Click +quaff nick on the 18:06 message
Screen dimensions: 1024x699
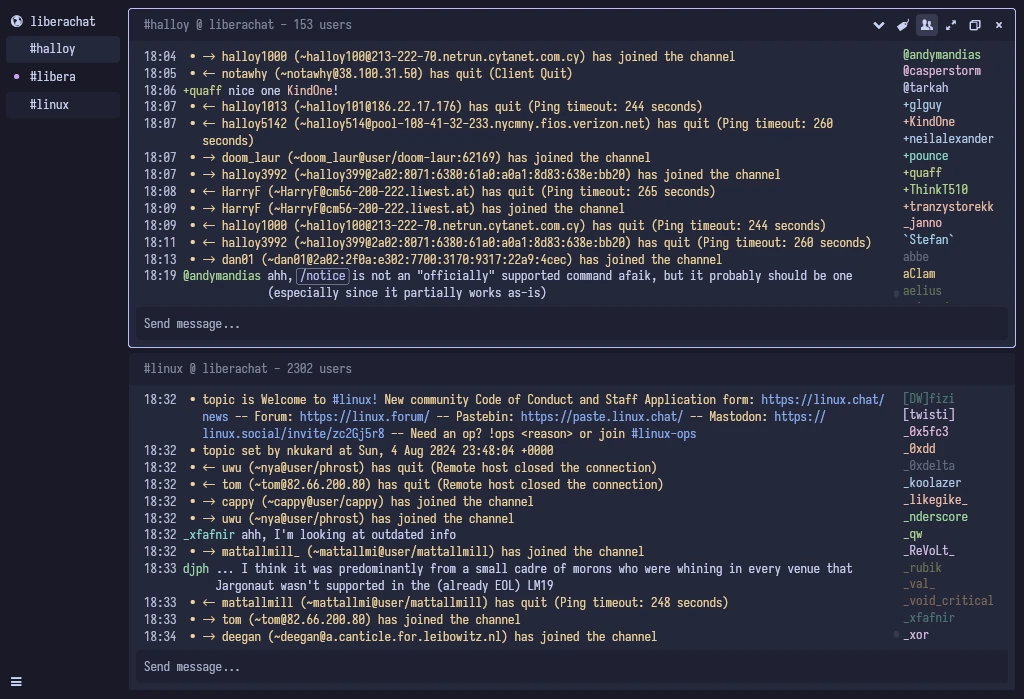[202, 90]
